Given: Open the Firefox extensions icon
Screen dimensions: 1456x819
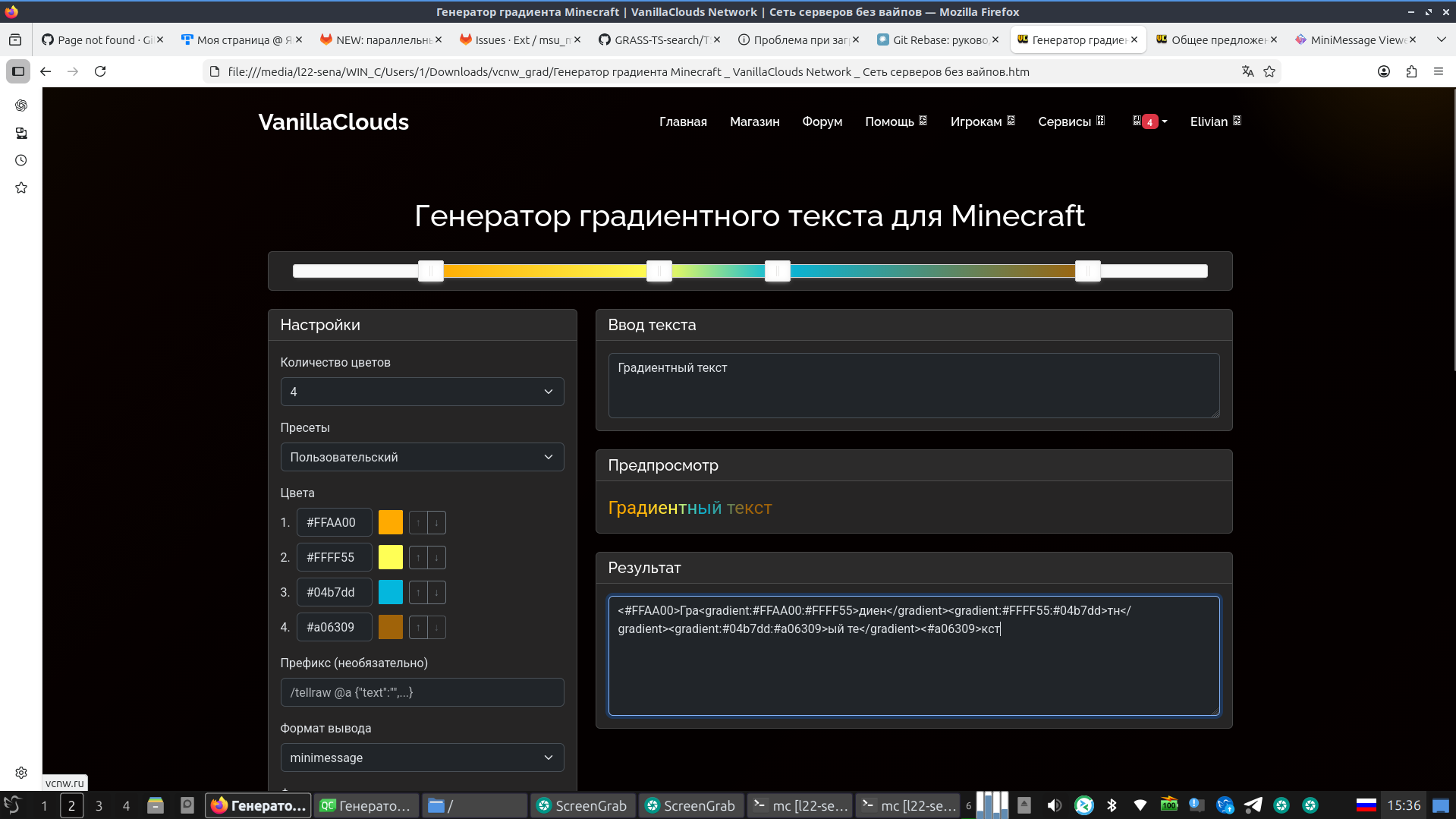Looking at the screenshot, I should pyautogui.click(x=1411, y=71).
